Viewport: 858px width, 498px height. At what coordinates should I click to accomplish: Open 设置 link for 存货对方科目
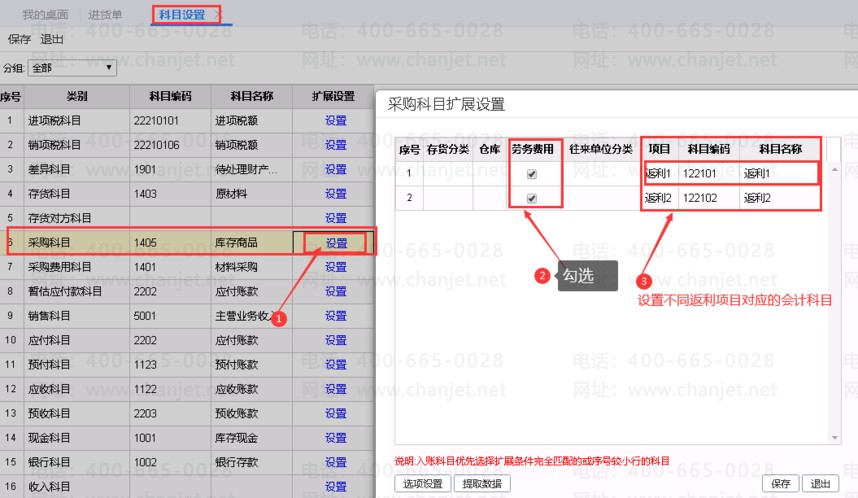[x=335, y=218]
